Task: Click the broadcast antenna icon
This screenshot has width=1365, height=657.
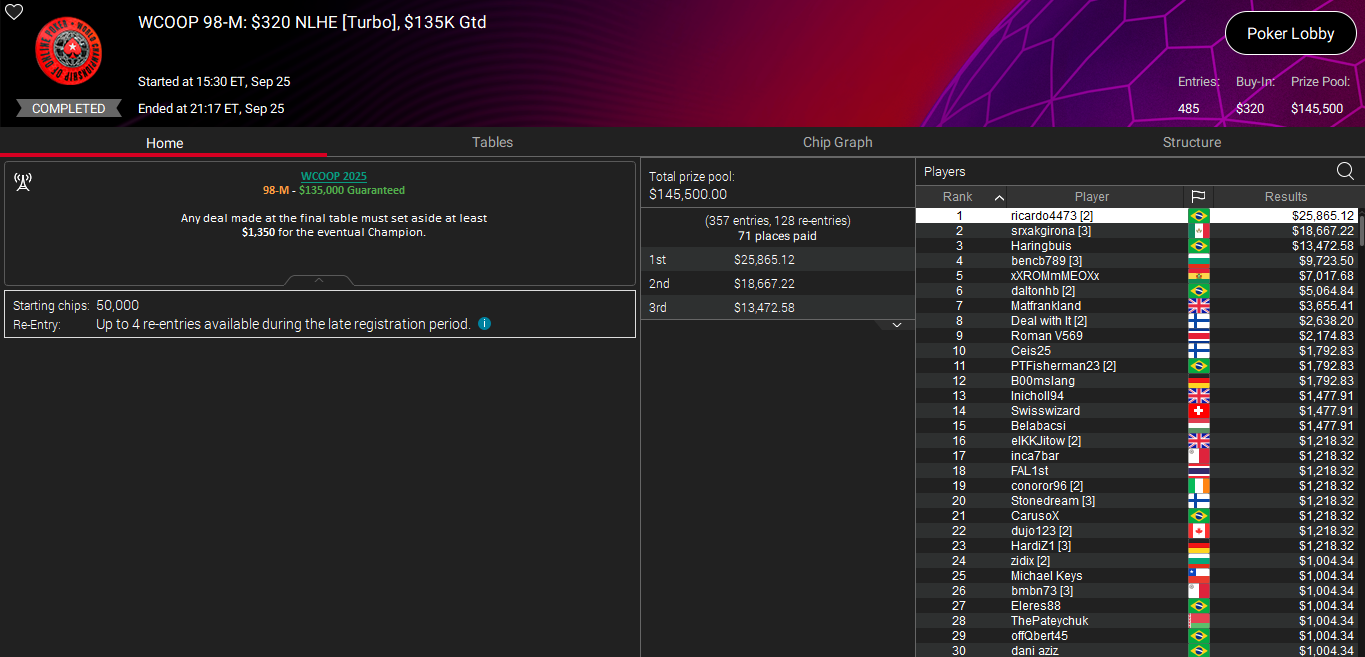Action: (x=23, y=182)
